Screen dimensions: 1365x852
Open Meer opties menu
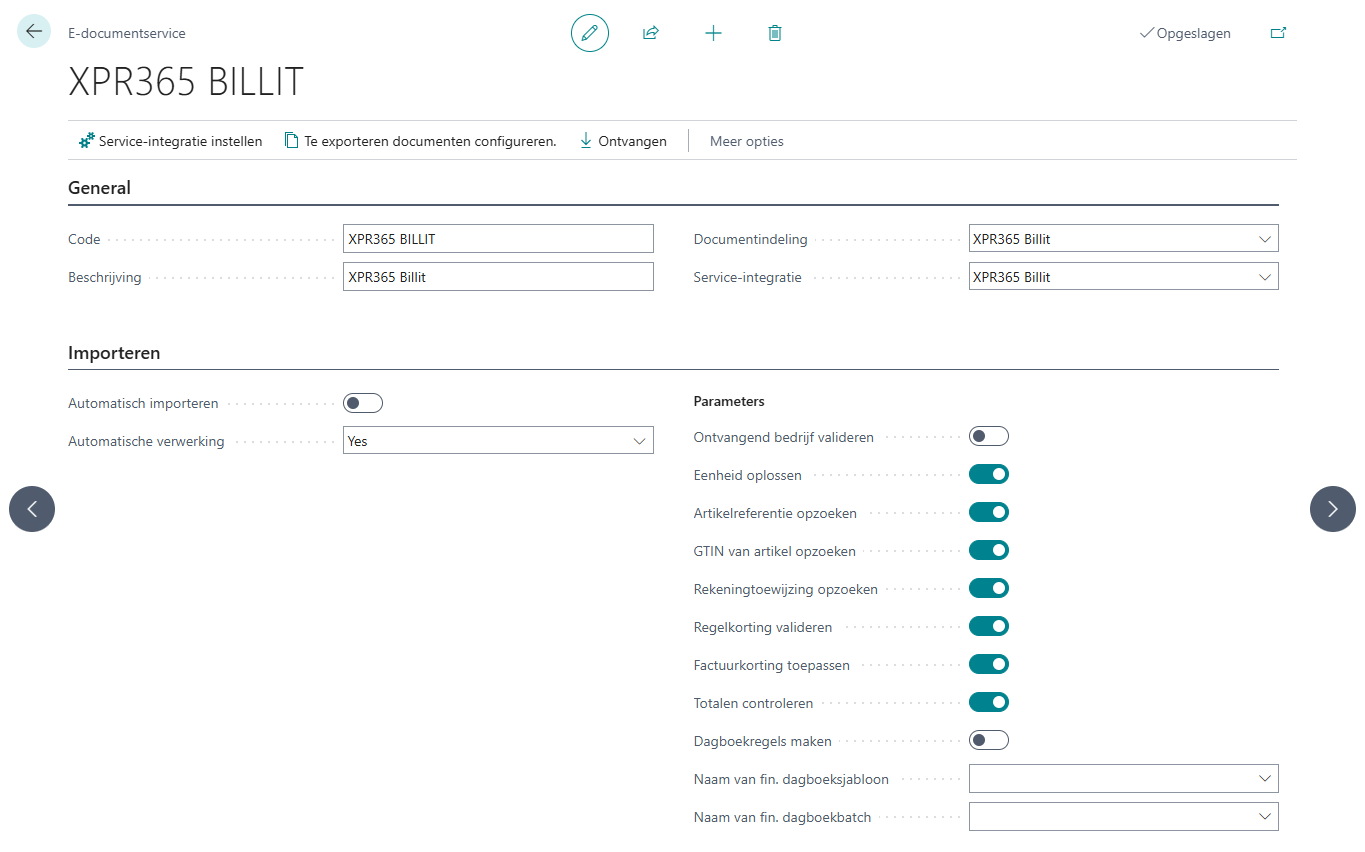[x=747, y=141]
